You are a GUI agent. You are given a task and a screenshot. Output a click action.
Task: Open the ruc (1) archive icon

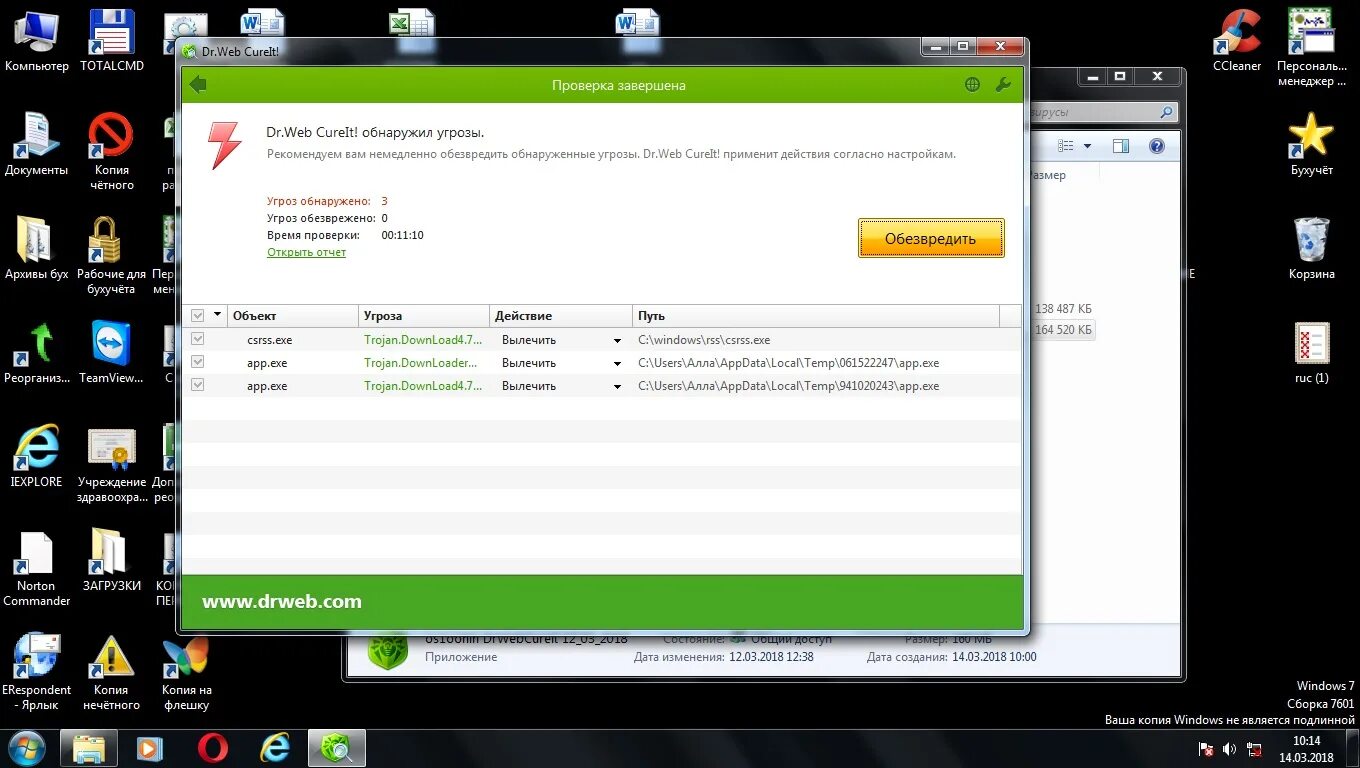[1311, 353]
